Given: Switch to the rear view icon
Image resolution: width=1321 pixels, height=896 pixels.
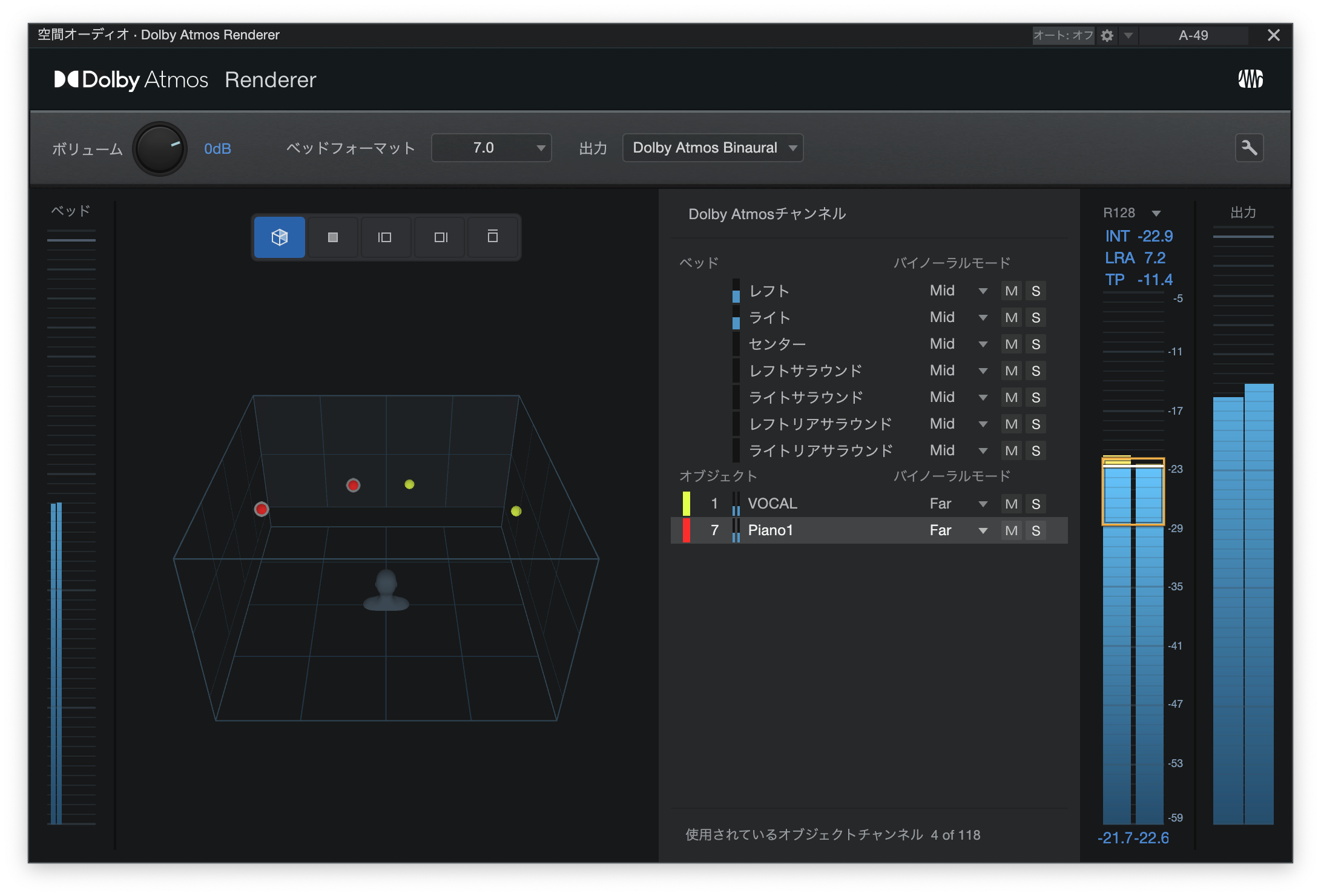Looking at the screenshot, I should [492, 237].
